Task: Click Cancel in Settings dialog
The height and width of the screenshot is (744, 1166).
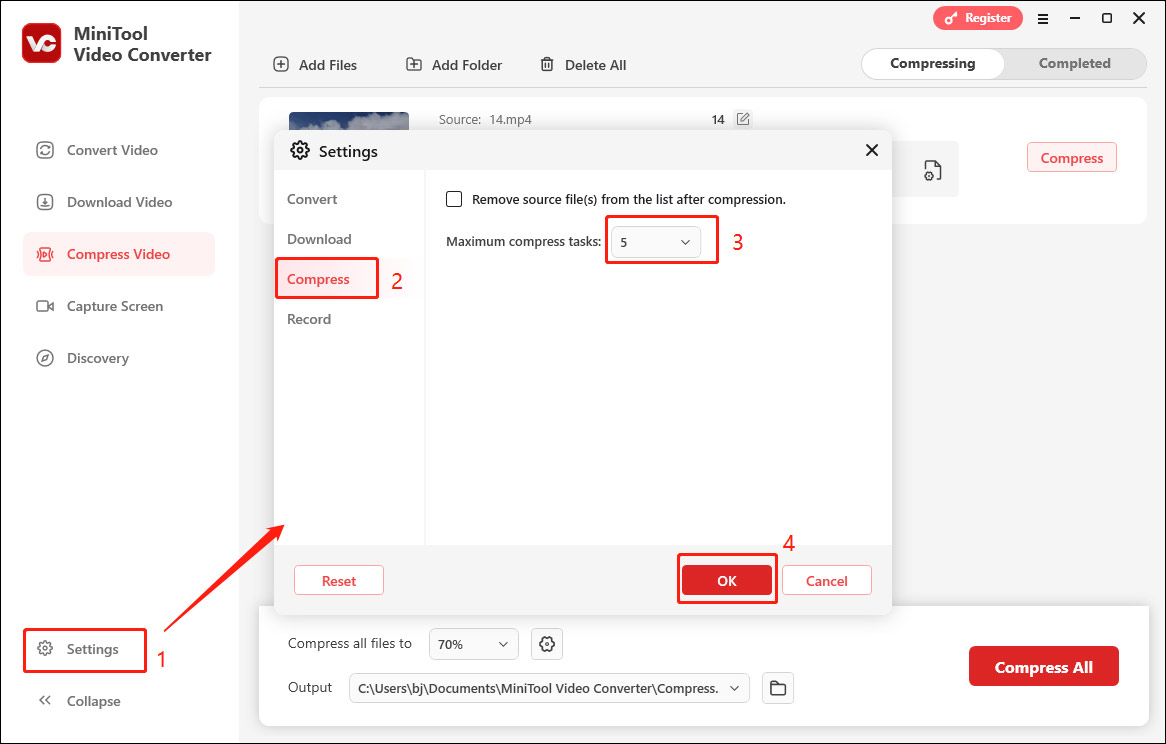Action: click(827, 580)
